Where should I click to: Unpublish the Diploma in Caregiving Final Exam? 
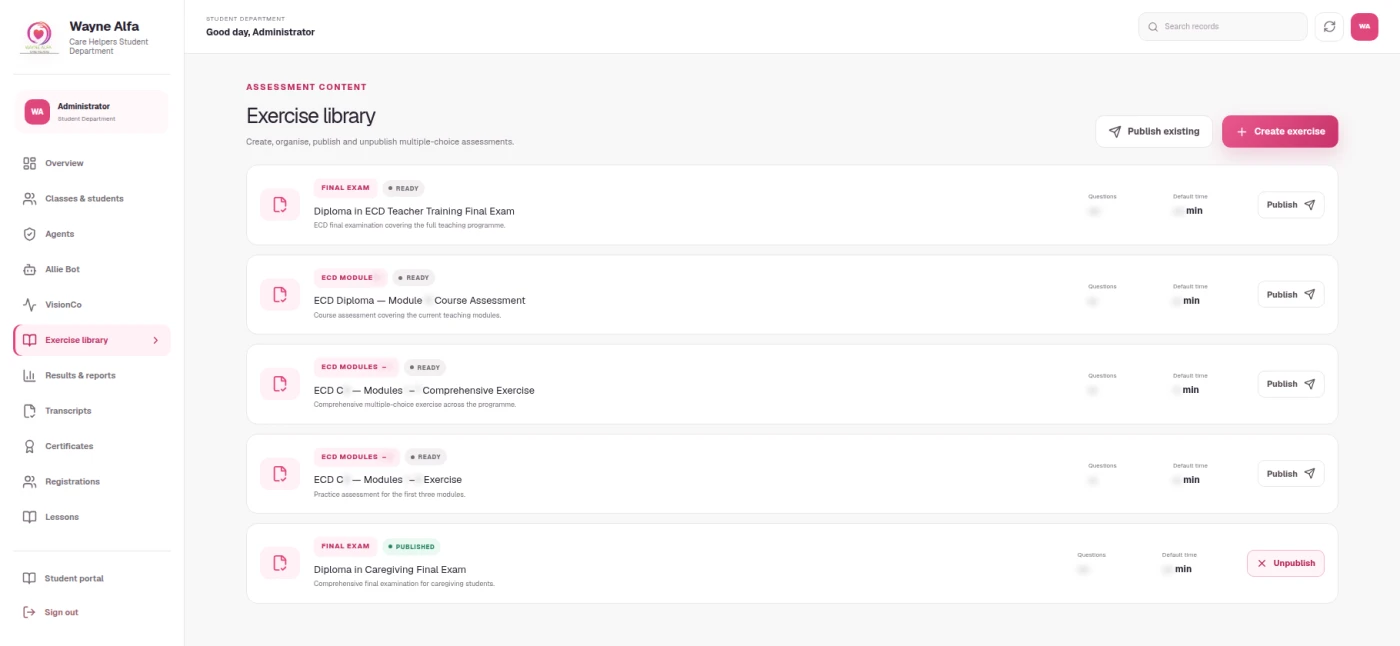(x=1286, y=563)
